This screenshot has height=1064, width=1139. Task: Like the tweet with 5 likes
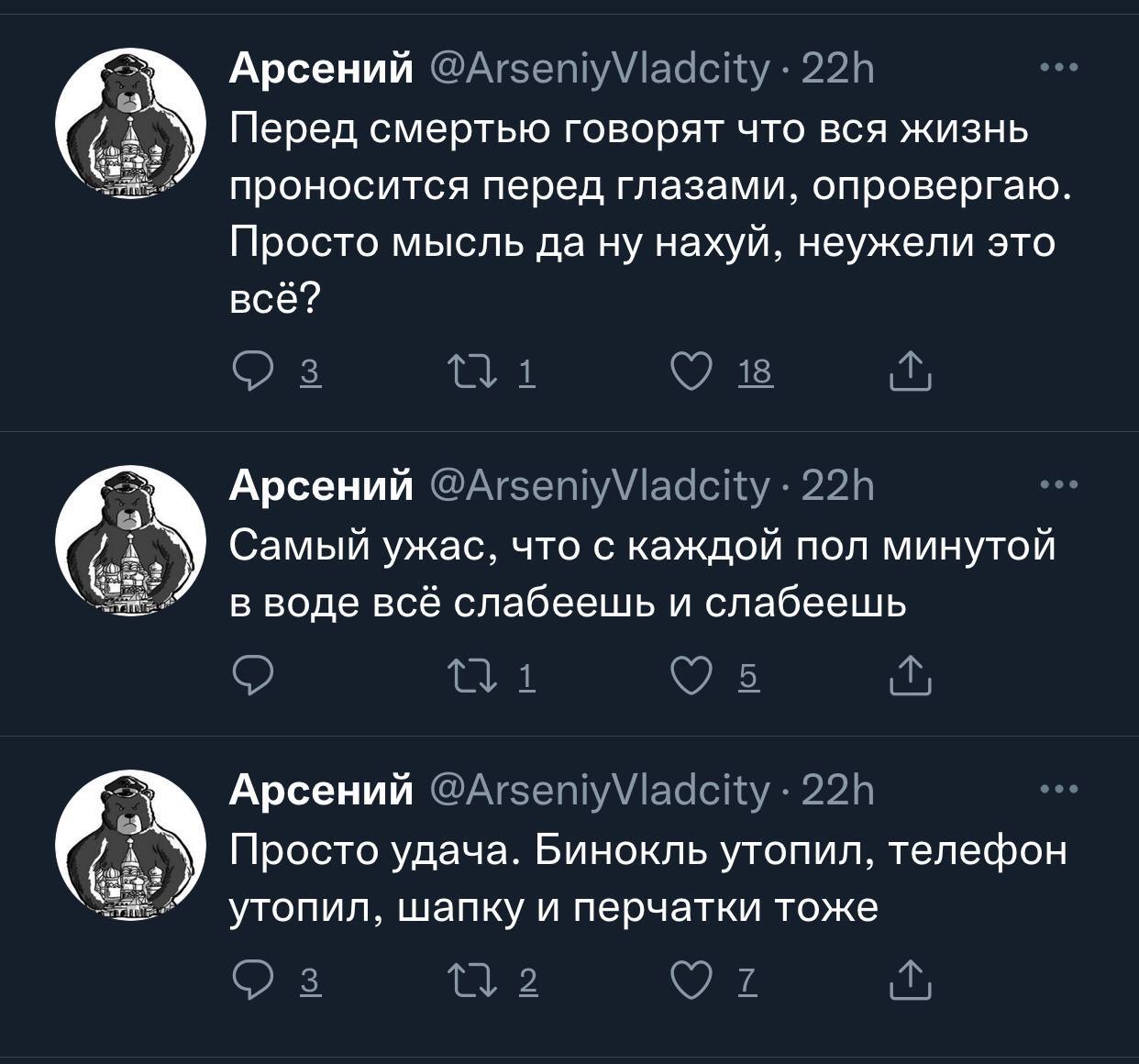[690, 677]
